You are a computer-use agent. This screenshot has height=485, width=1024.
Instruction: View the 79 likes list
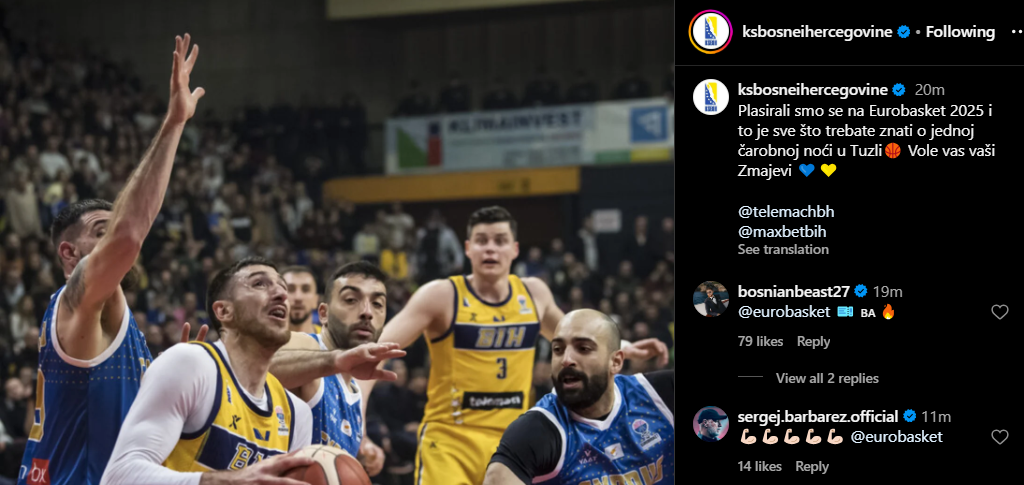(x=760, y=341)
